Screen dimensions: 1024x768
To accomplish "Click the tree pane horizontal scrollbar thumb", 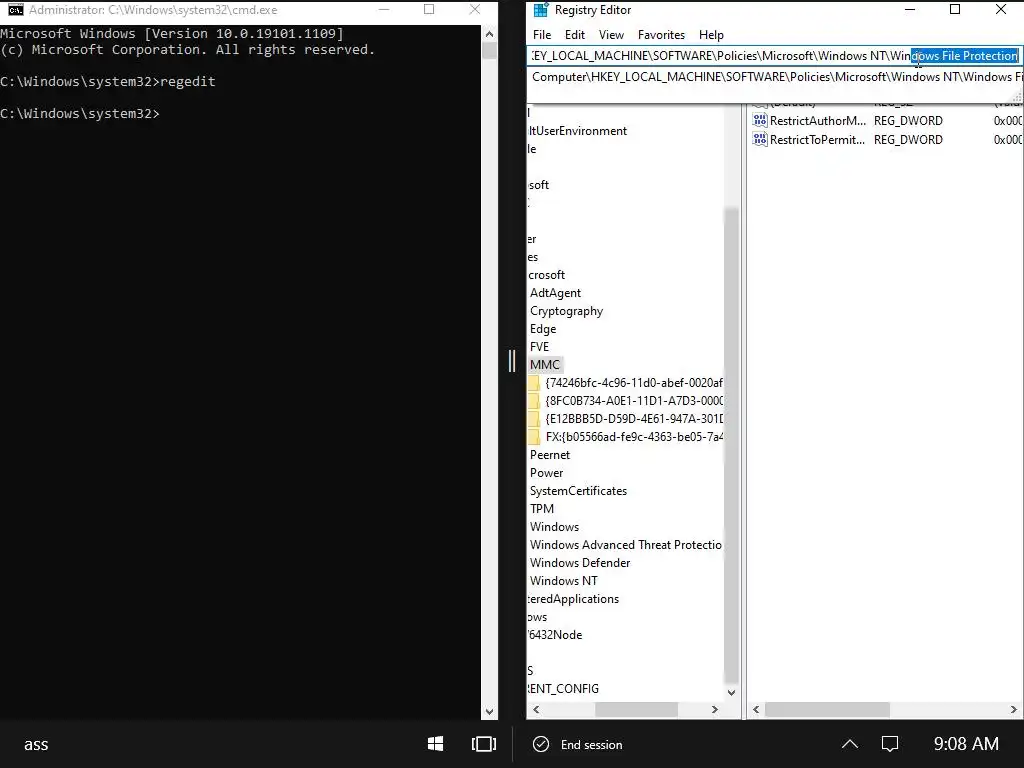I will 636,709.
